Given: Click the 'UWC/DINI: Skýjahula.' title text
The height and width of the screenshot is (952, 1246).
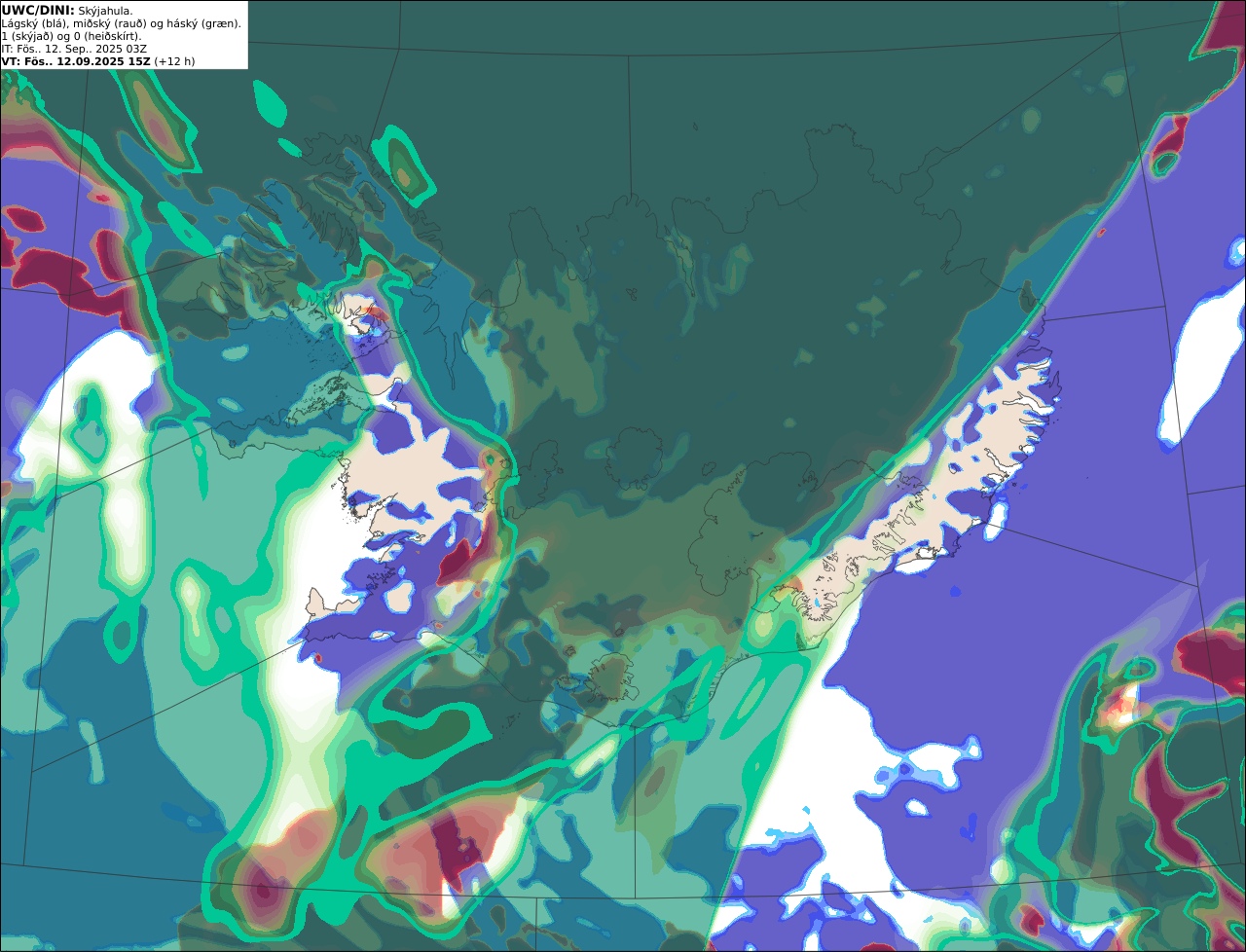Looking at the screenshot, I should (67, 10).
